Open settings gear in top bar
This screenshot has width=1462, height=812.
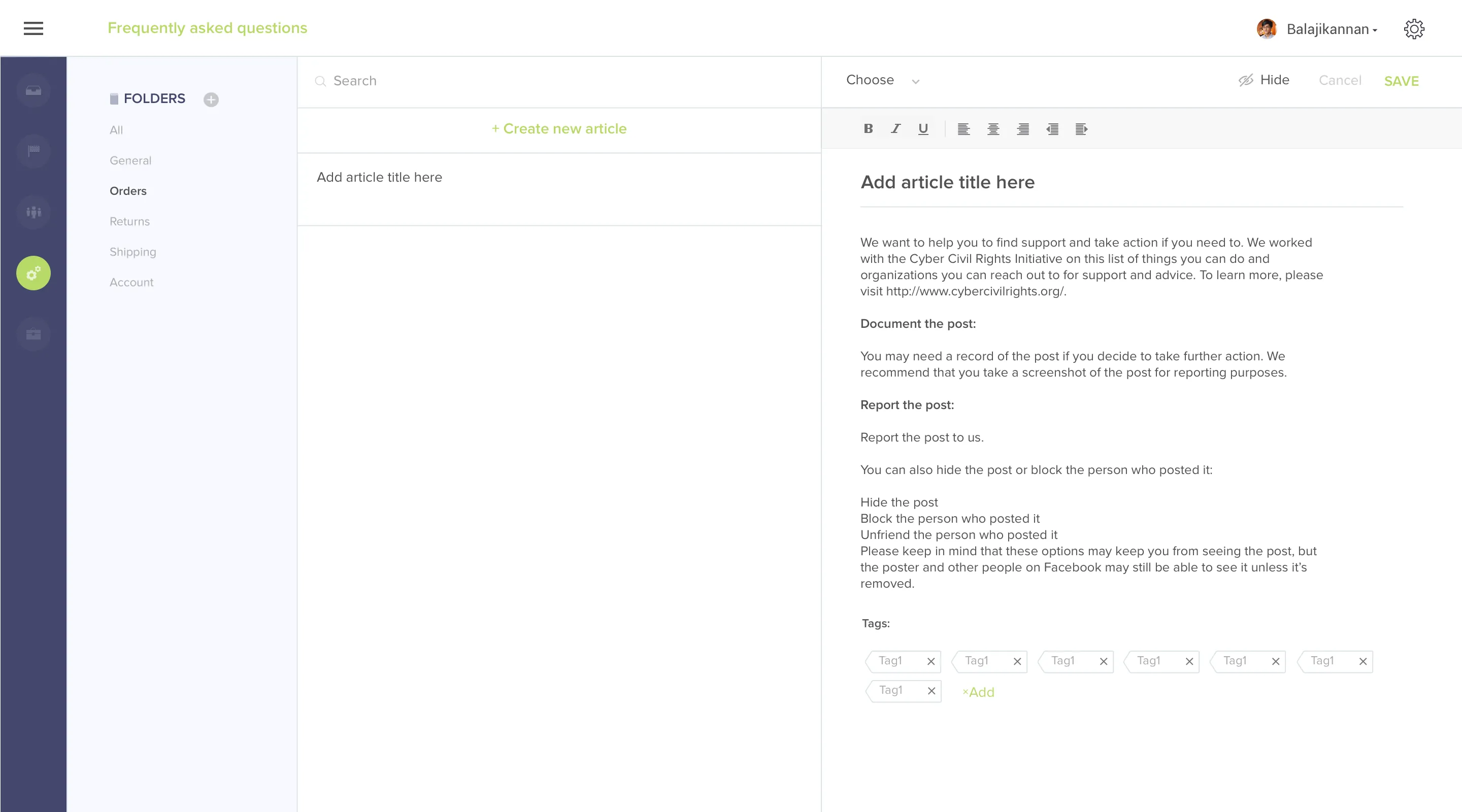pyautogui.click(x=1414, y=28)
